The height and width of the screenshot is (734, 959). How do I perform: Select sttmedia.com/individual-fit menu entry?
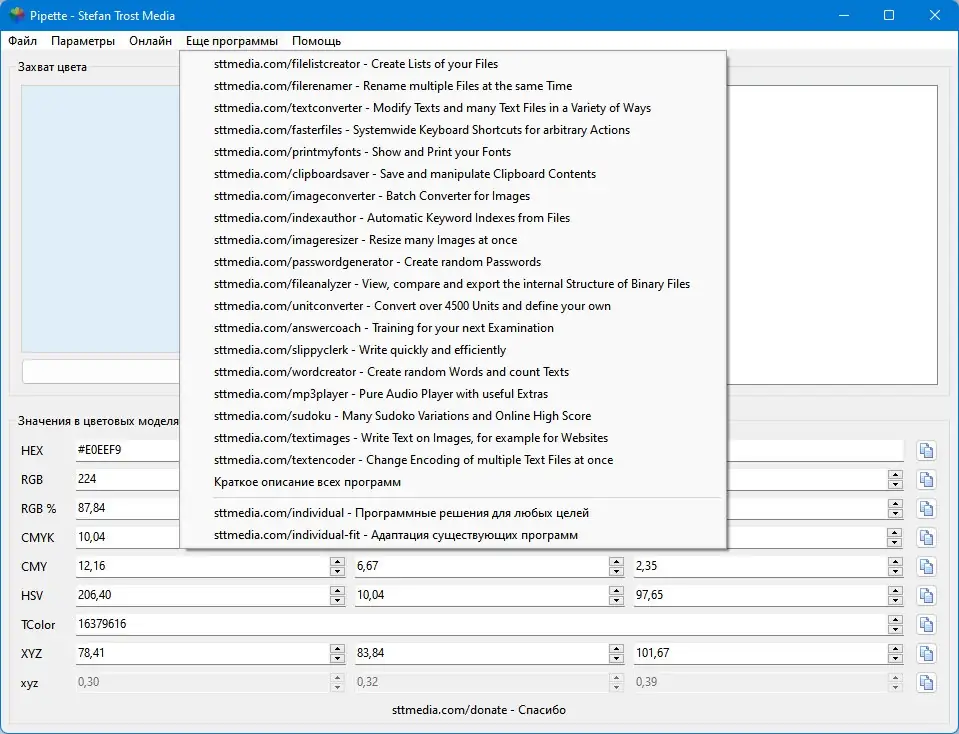[x=453, y=535]
